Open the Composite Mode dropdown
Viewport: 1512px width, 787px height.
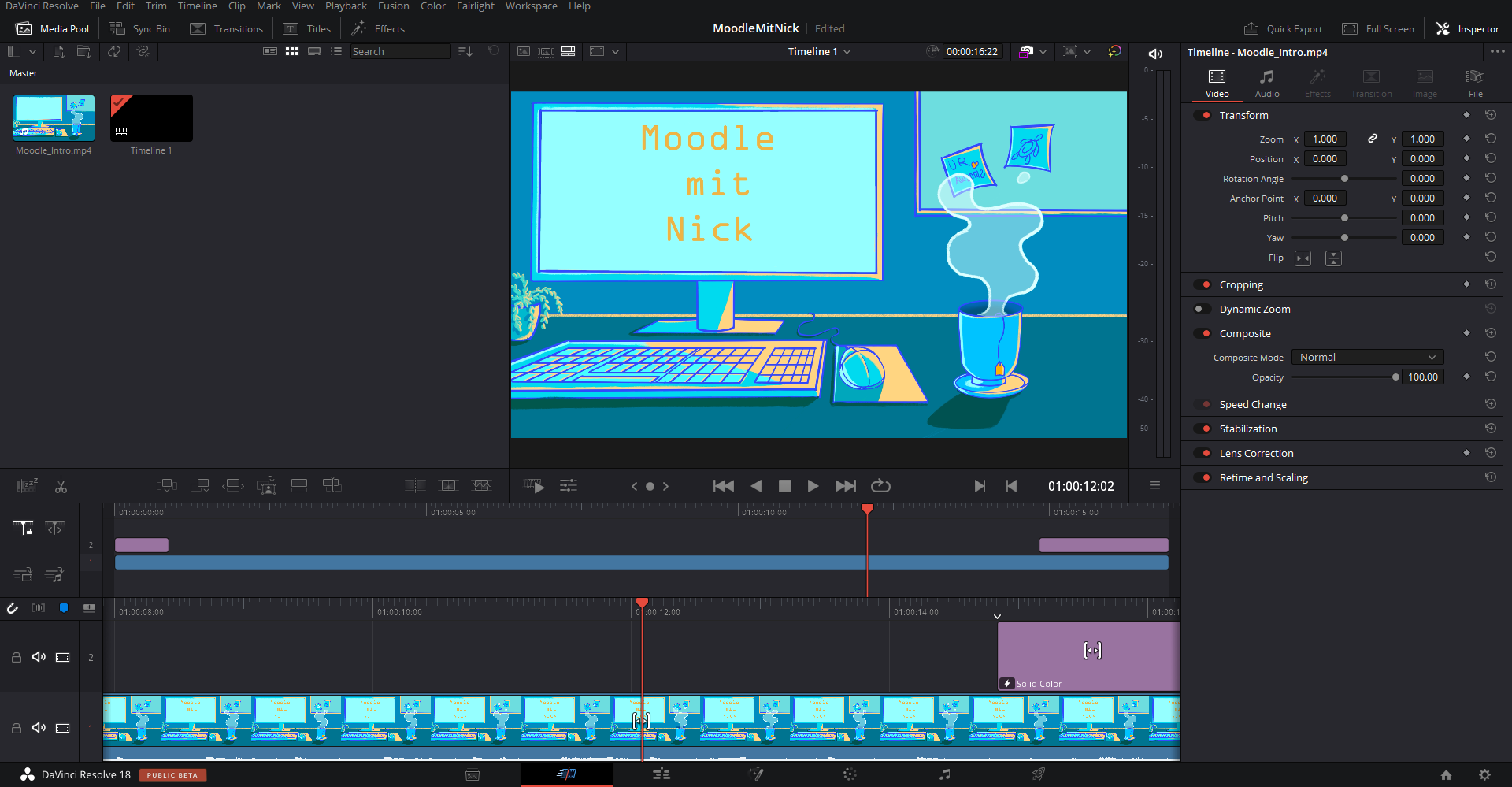pos(1367,357)
